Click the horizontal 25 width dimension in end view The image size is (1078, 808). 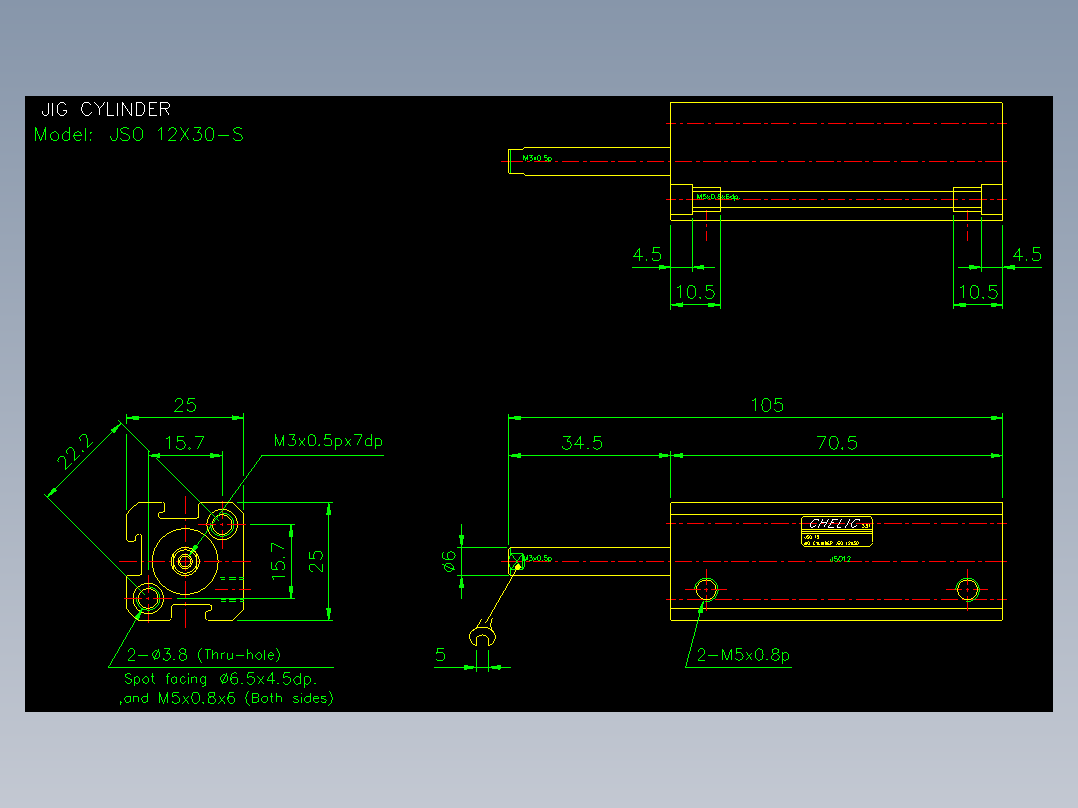185,405
